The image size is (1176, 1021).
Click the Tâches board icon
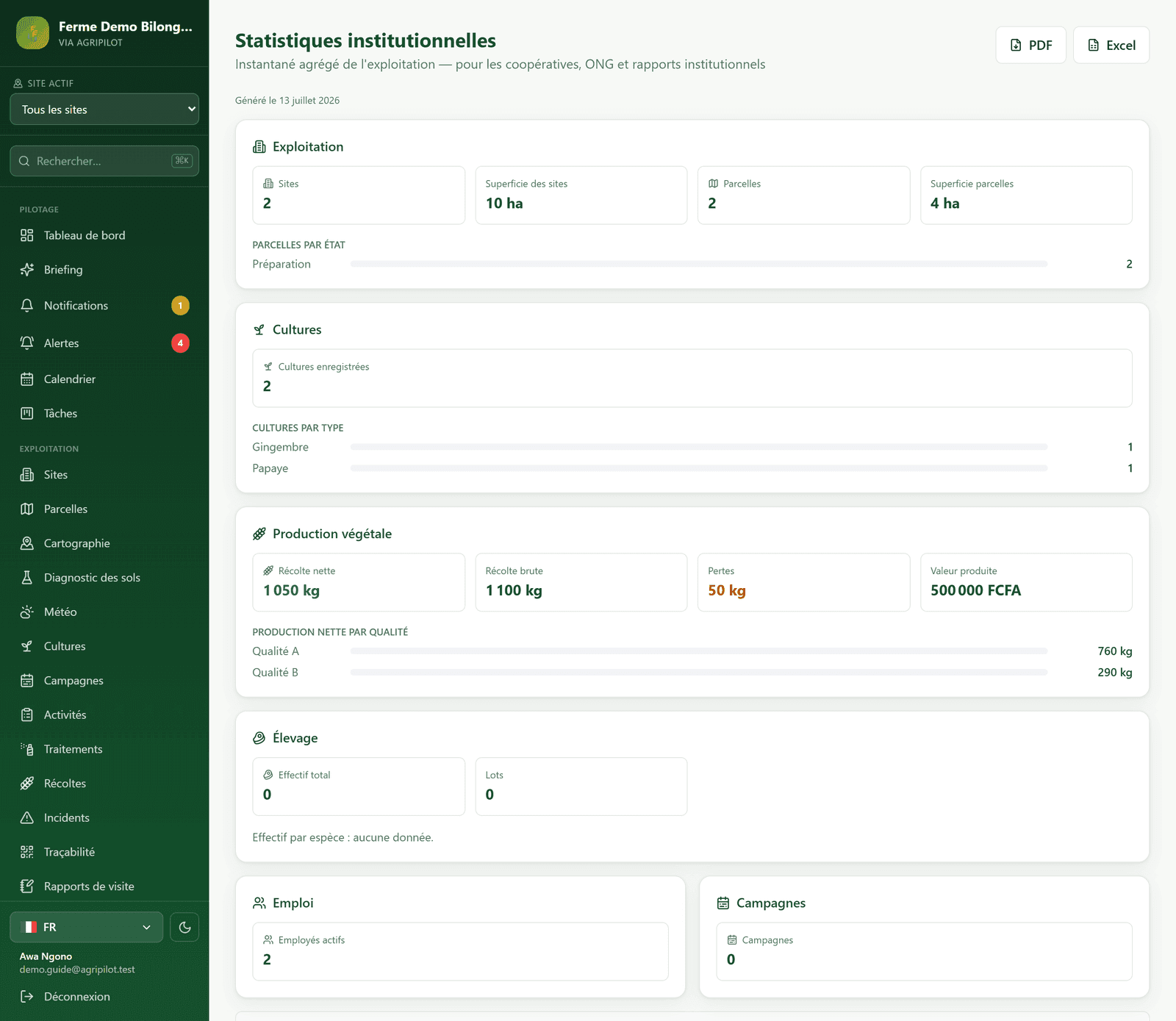click(27, 413)
